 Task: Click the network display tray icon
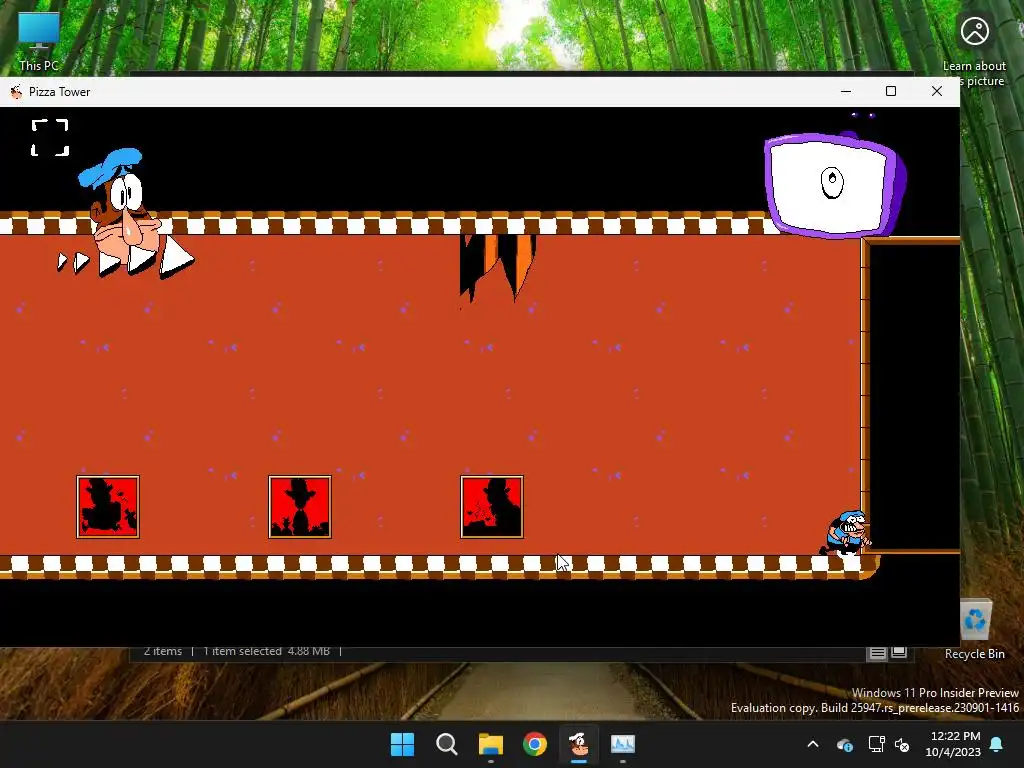point(876,744)
